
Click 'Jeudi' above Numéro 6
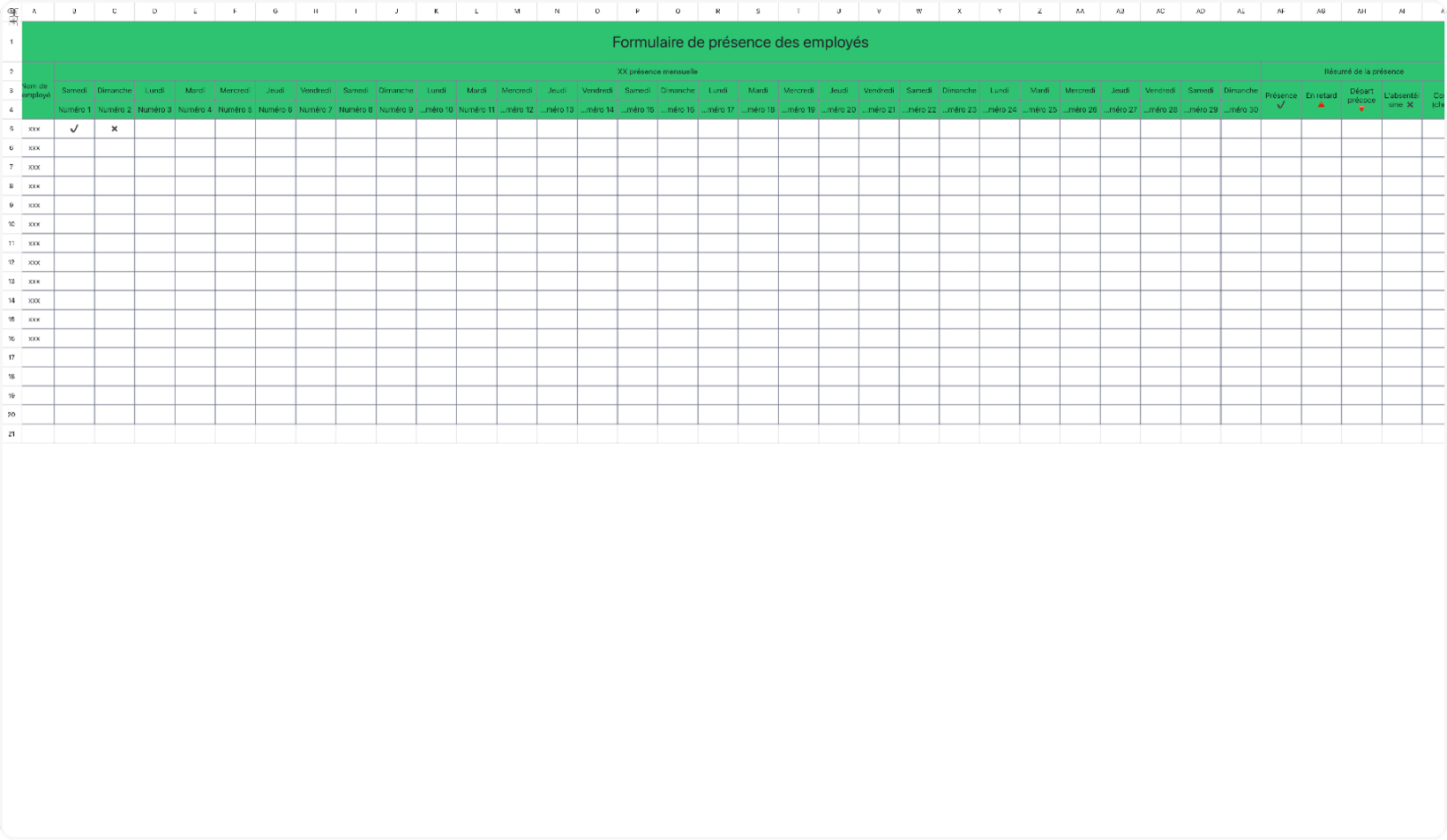(x=275, y=90)
